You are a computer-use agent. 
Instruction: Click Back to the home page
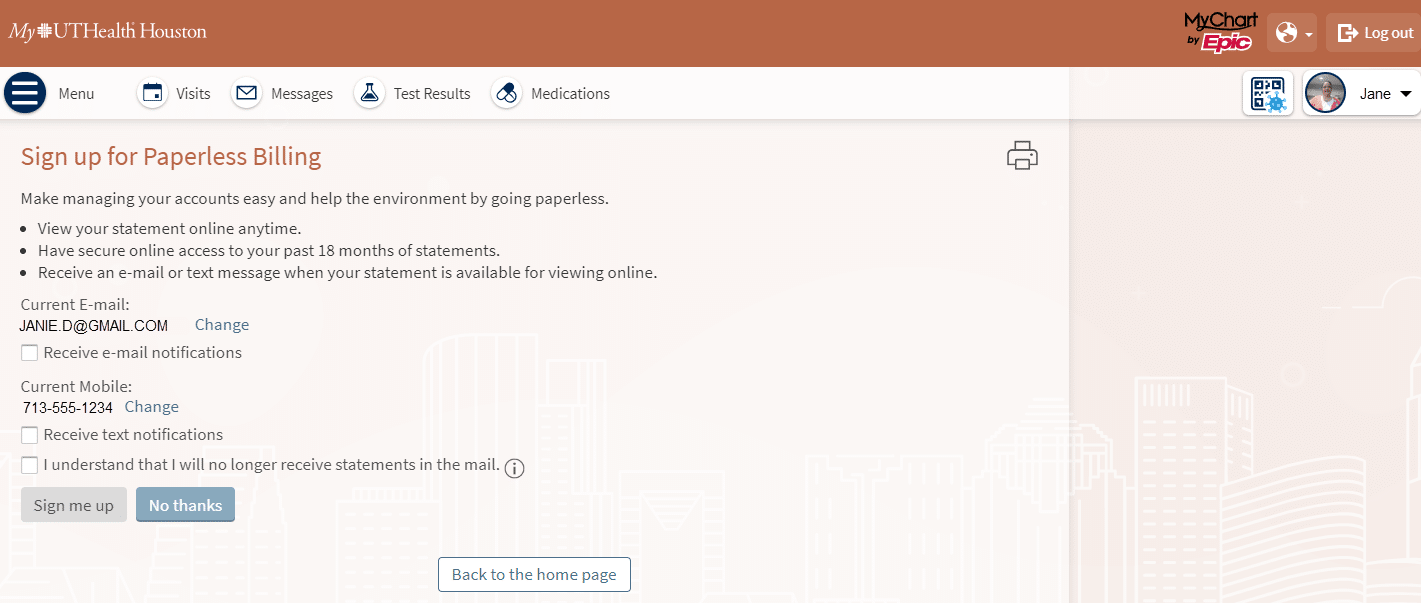[534, 574]
